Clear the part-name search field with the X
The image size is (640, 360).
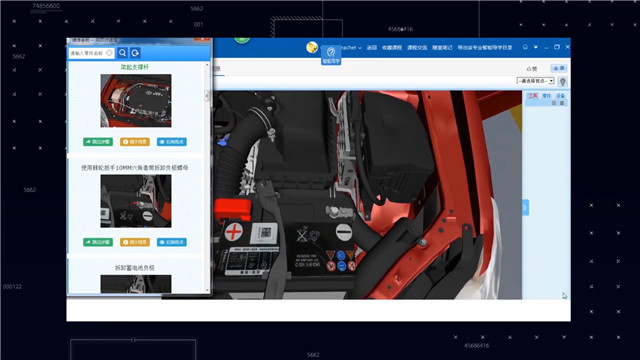click(x=109, y=53)
